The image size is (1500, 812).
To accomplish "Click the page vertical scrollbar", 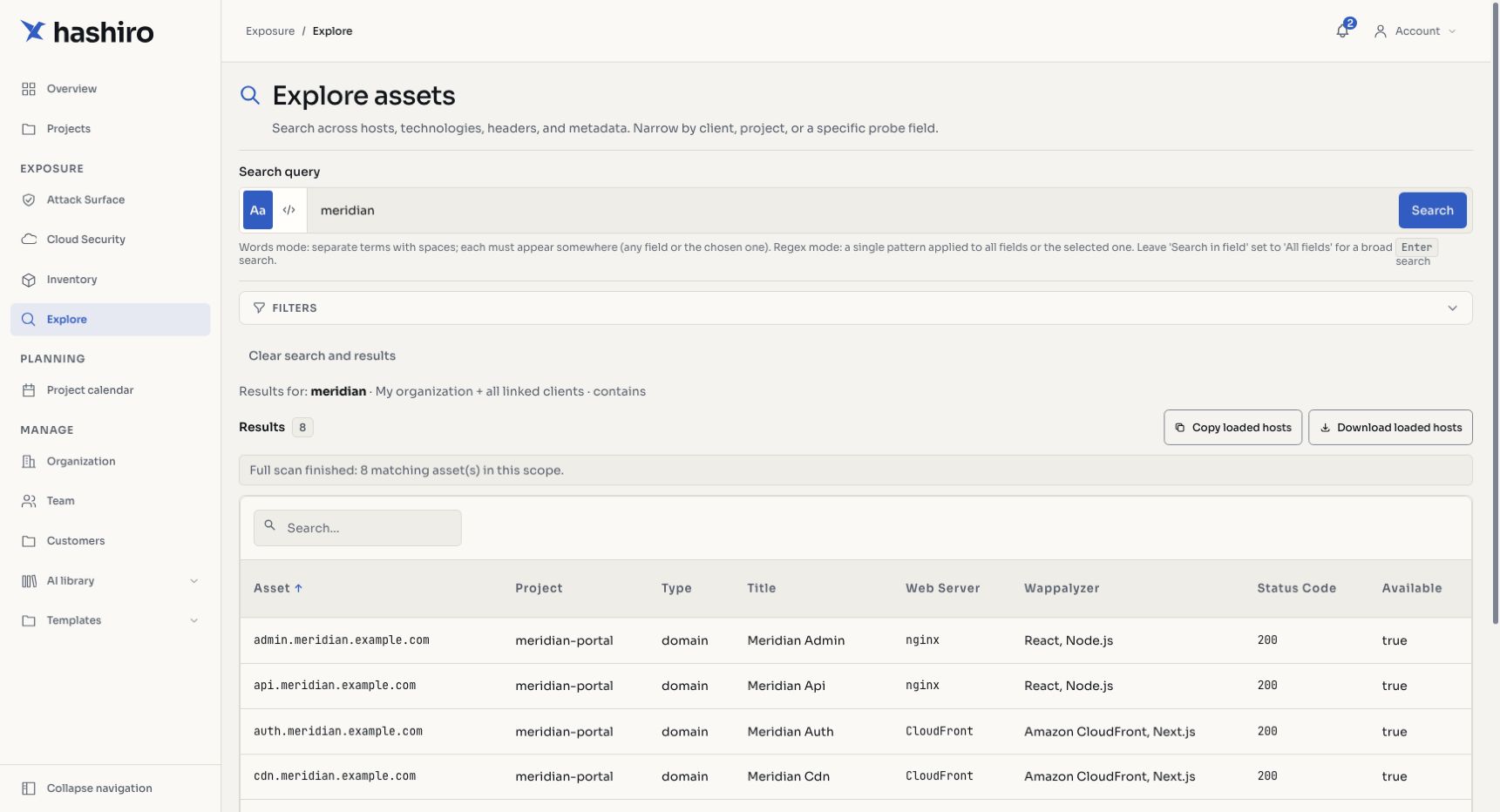I will click(x=1496, y=314).
